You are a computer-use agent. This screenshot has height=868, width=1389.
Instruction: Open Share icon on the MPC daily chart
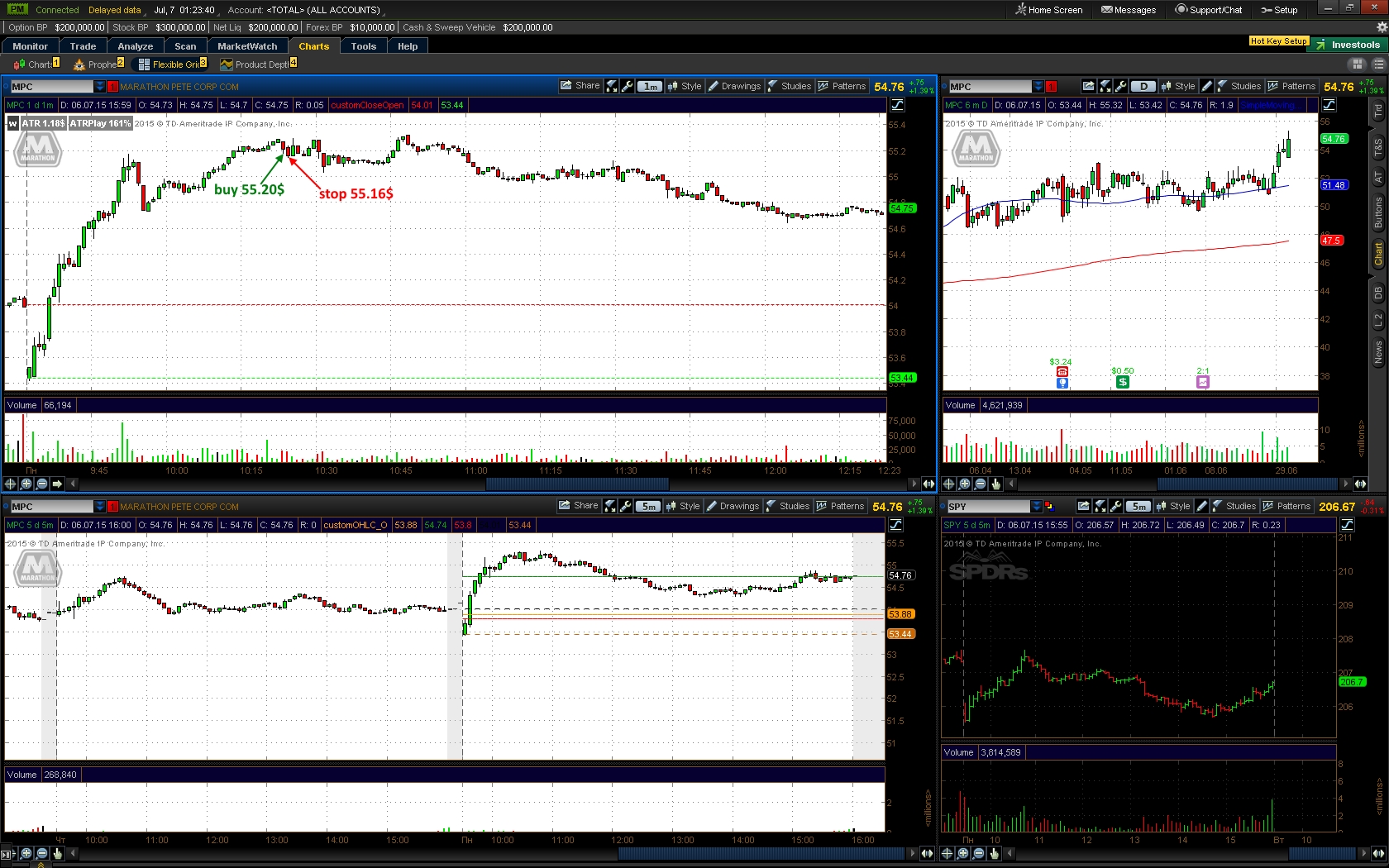[x=1088, y=86]
